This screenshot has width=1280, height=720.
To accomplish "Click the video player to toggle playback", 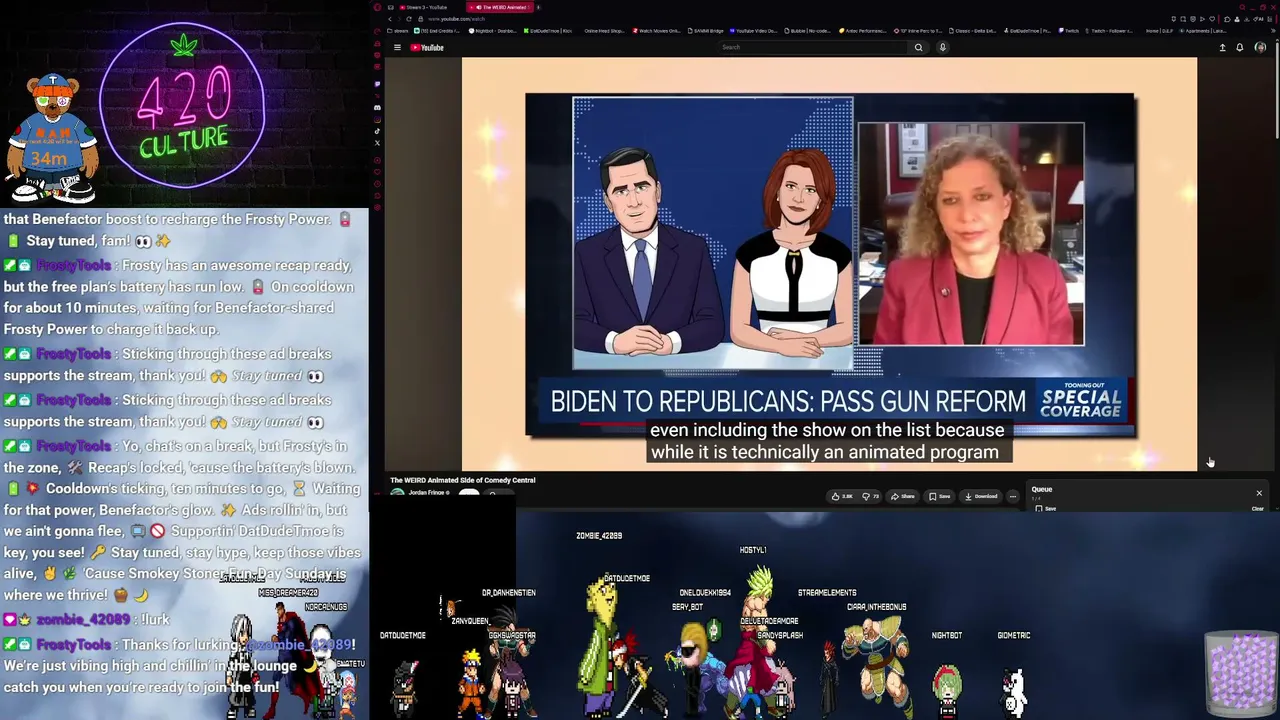I will click(x=829, y=264).
